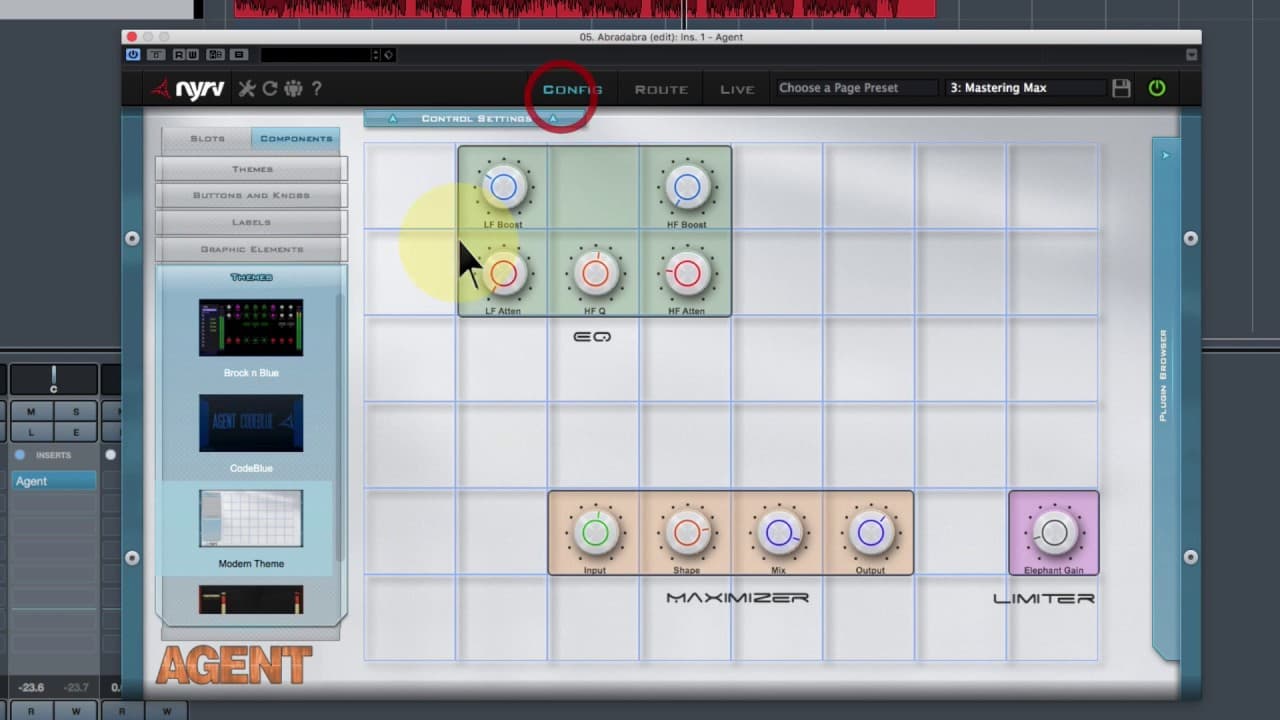This screenshot has width=1280, height=720.
Task: Save preset with the floppy disk icon
Action: click(1121, 88)
